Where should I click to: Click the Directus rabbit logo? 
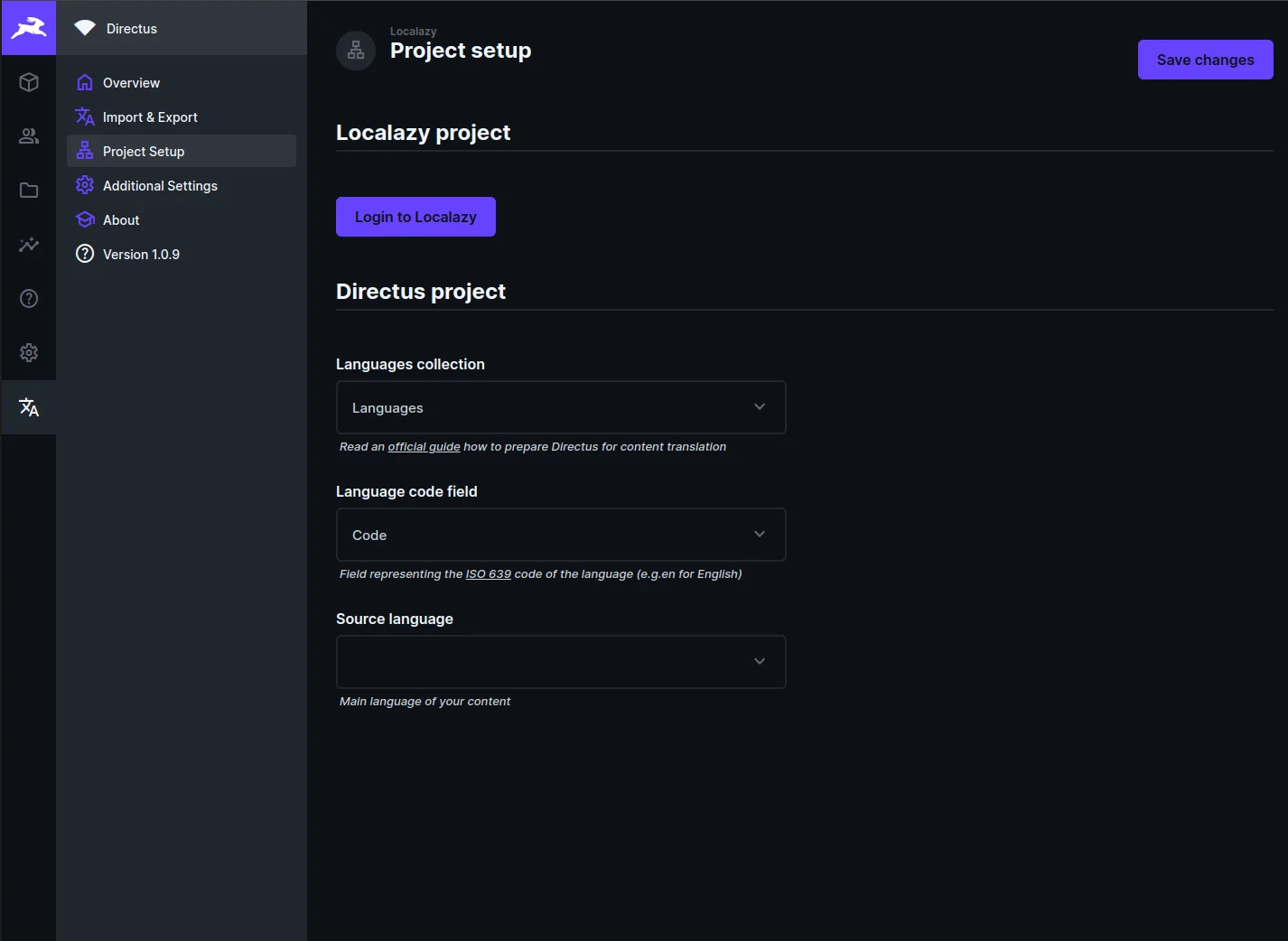click(x=29, y=28)
